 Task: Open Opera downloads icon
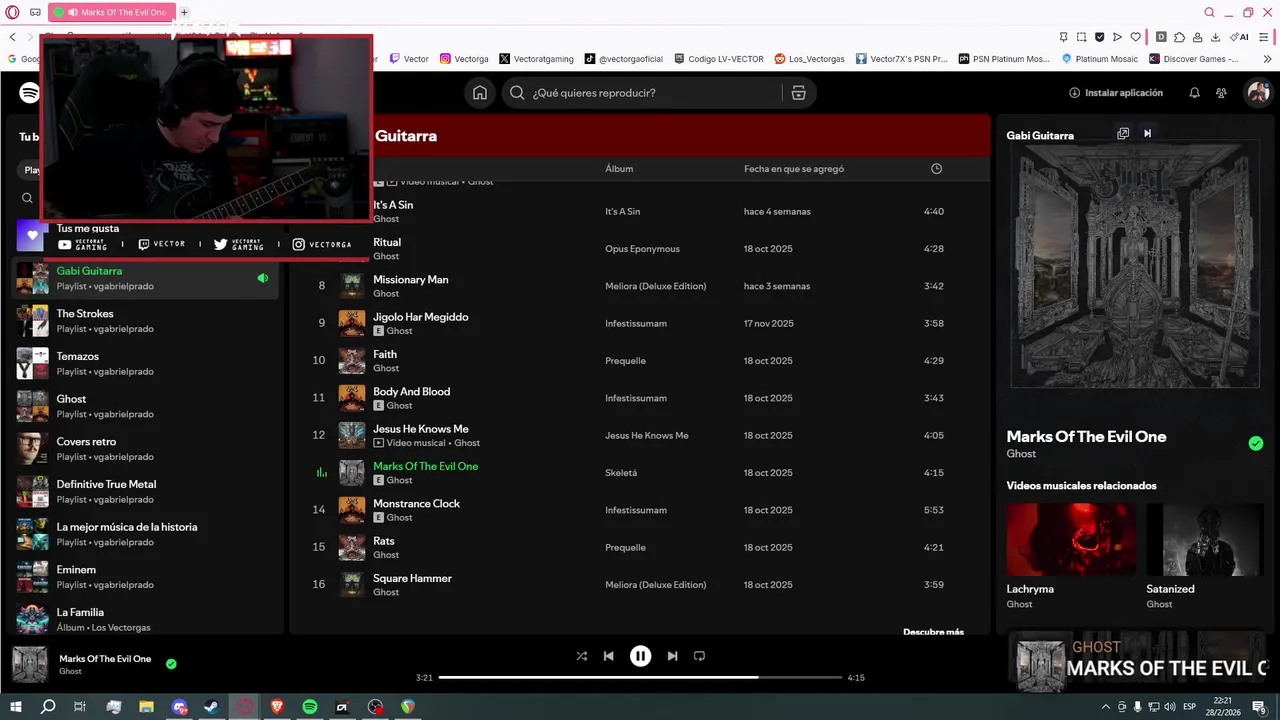1215,37
